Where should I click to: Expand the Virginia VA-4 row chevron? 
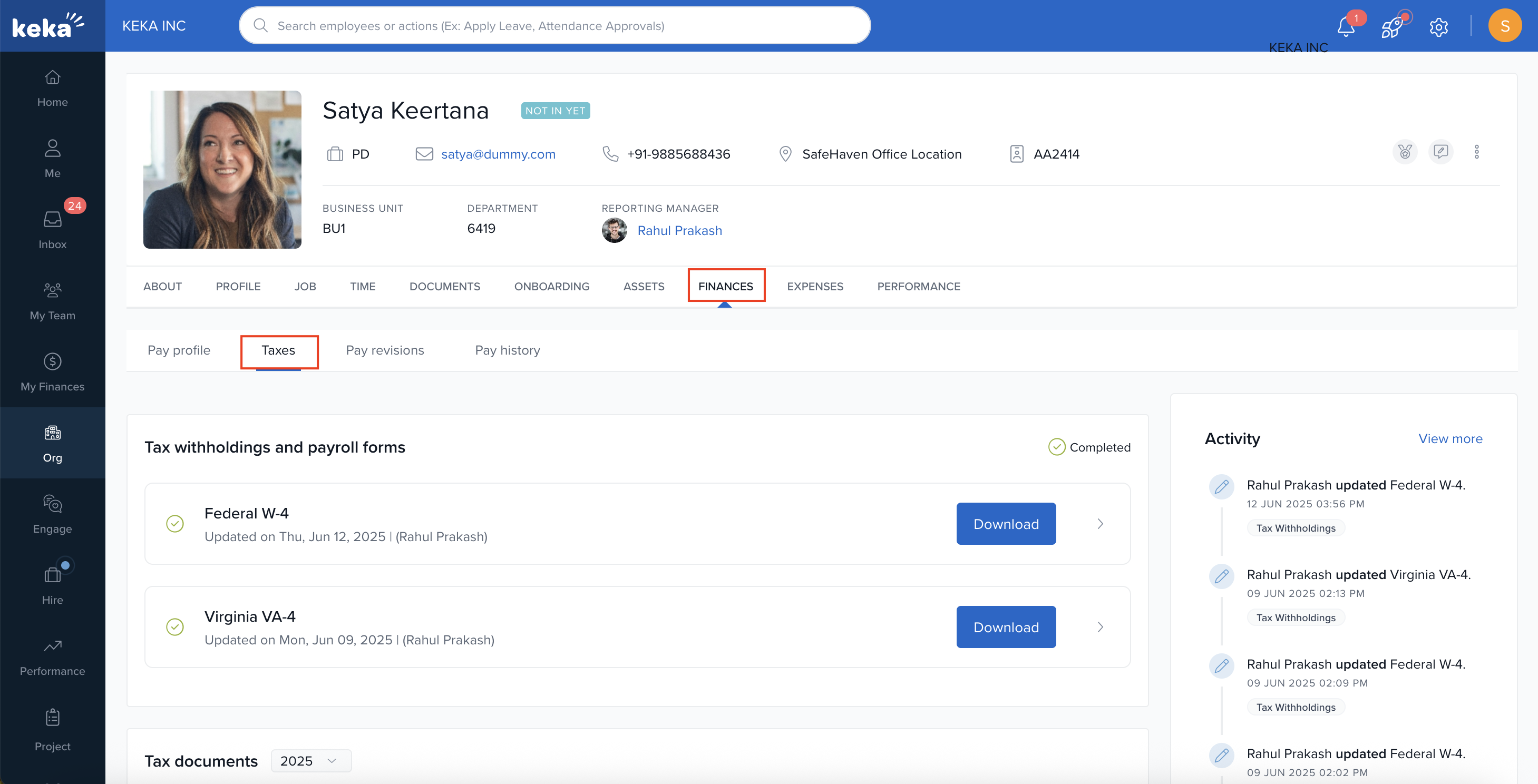click(x=1100, y=627)
